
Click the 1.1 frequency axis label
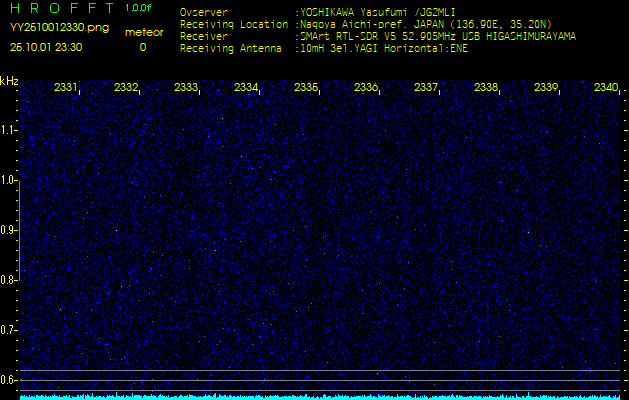[x=9, y=130]
